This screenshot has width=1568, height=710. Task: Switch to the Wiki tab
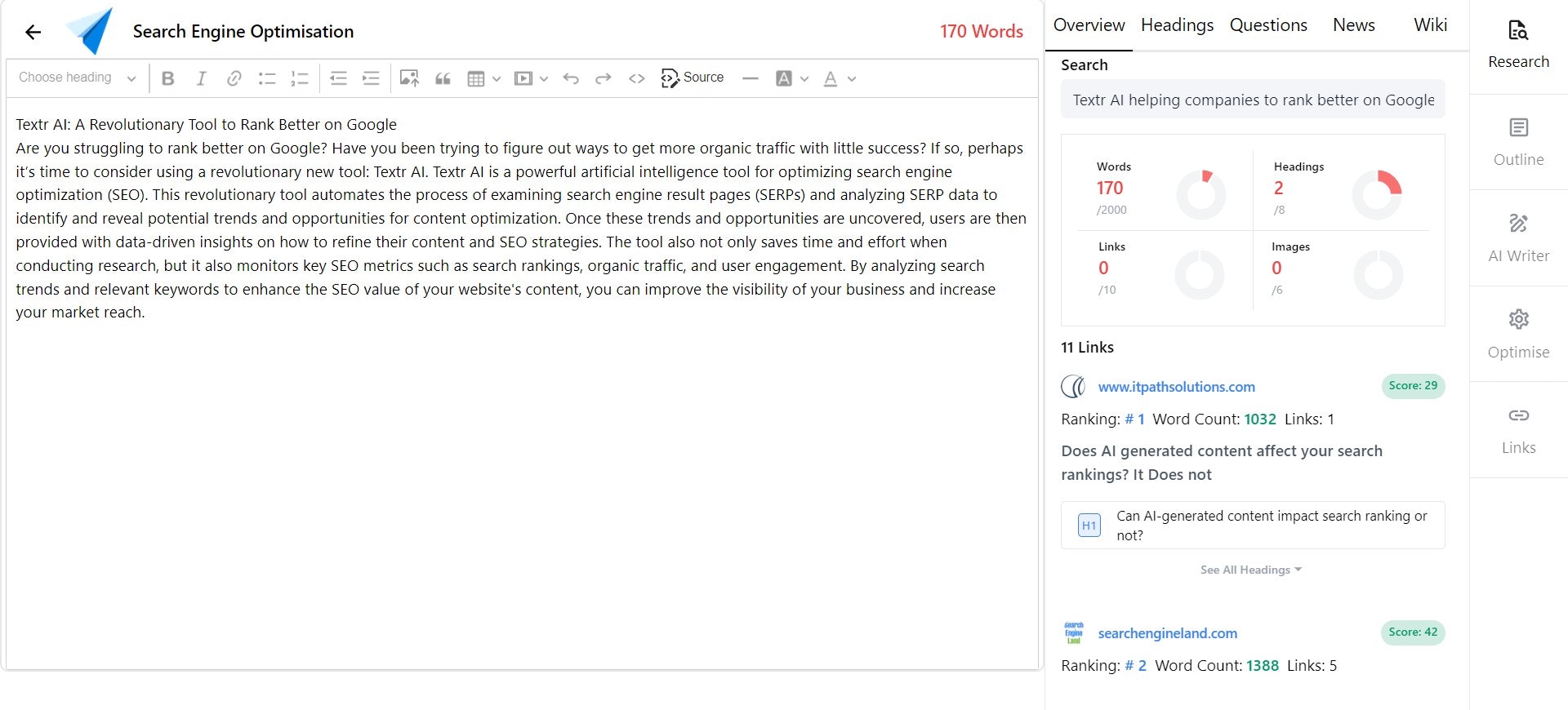point(1430,25)
